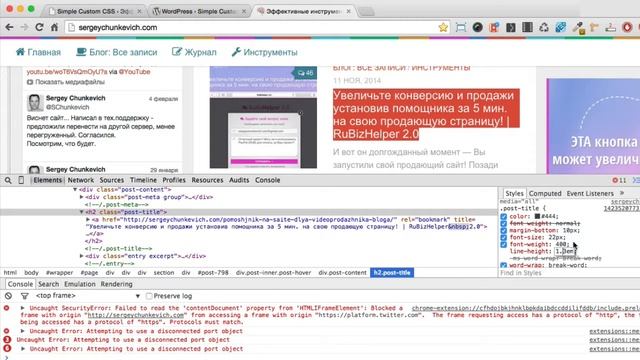The height and width of the screenshot is (360, 640).
Task: Expand last disconnected port error
Action: pyautogui.click(x=23, y=349)
